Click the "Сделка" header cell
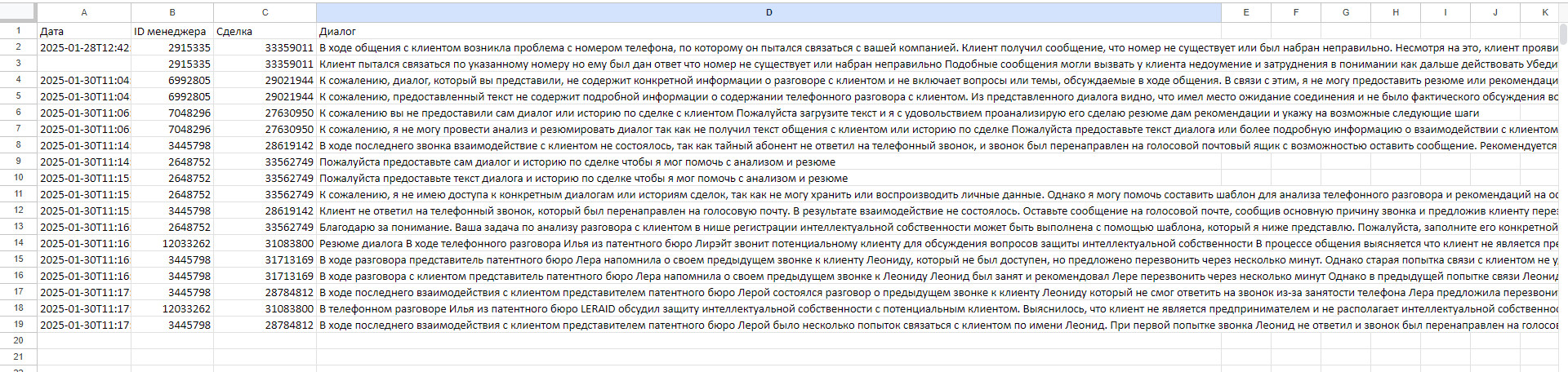1568x372 pixels. point(265,31)
